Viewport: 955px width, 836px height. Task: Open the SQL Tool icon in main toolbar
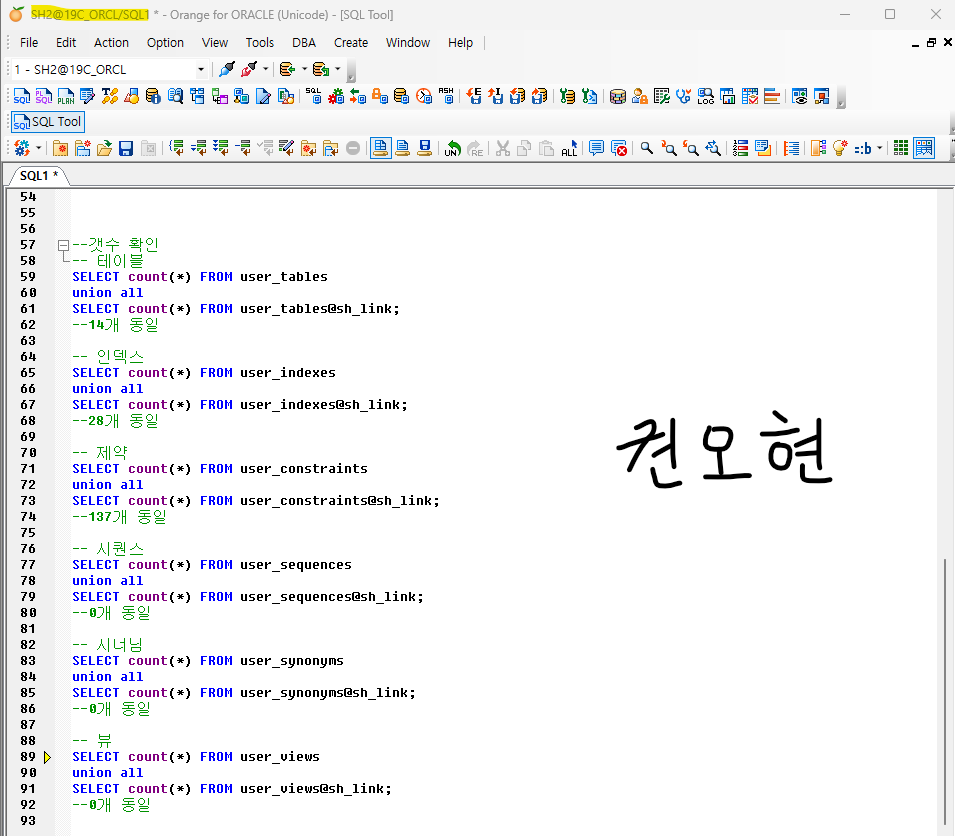point(21,96)
